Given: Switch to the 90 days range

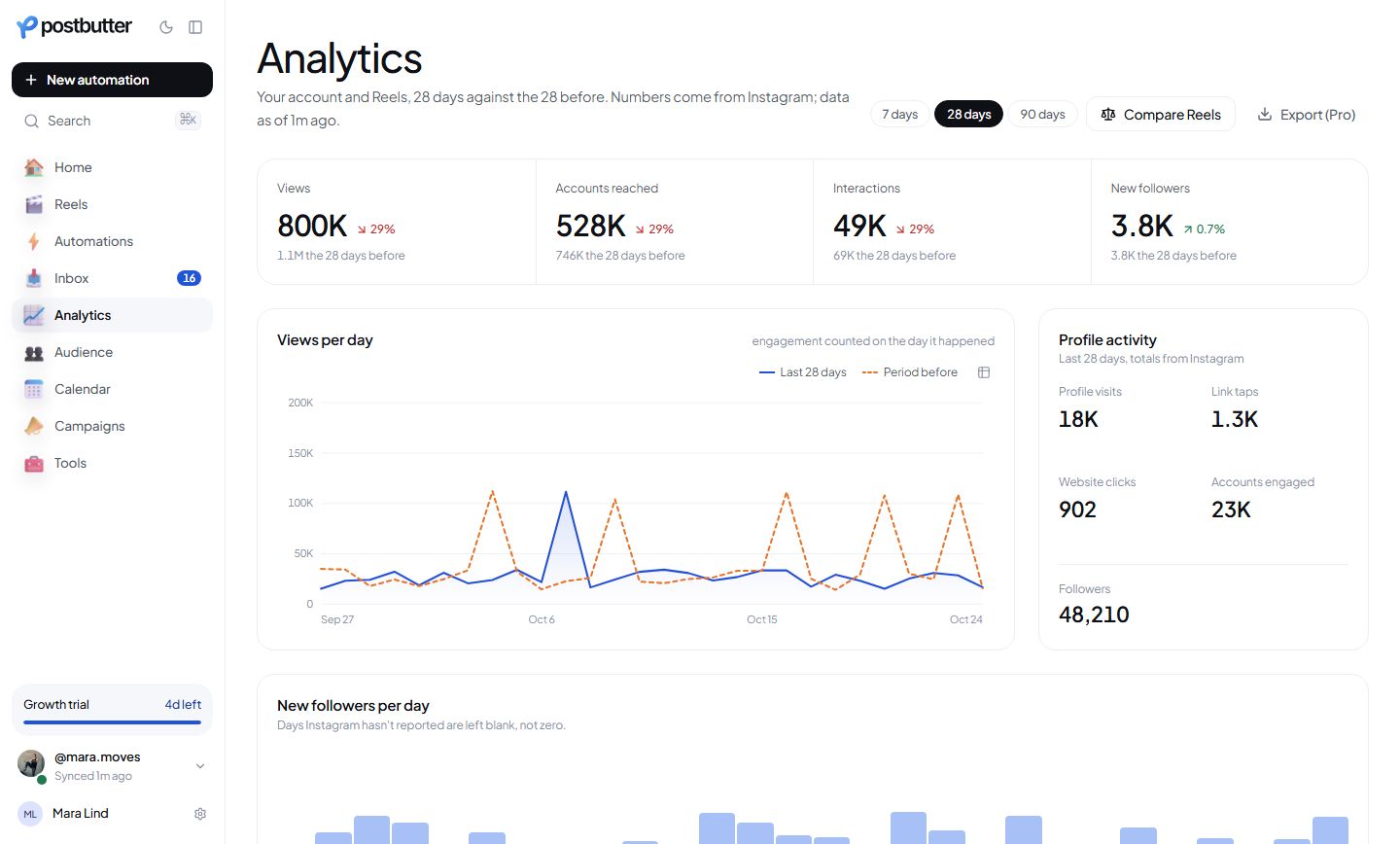Looking at the screenshot, I should coord(1042,114).
